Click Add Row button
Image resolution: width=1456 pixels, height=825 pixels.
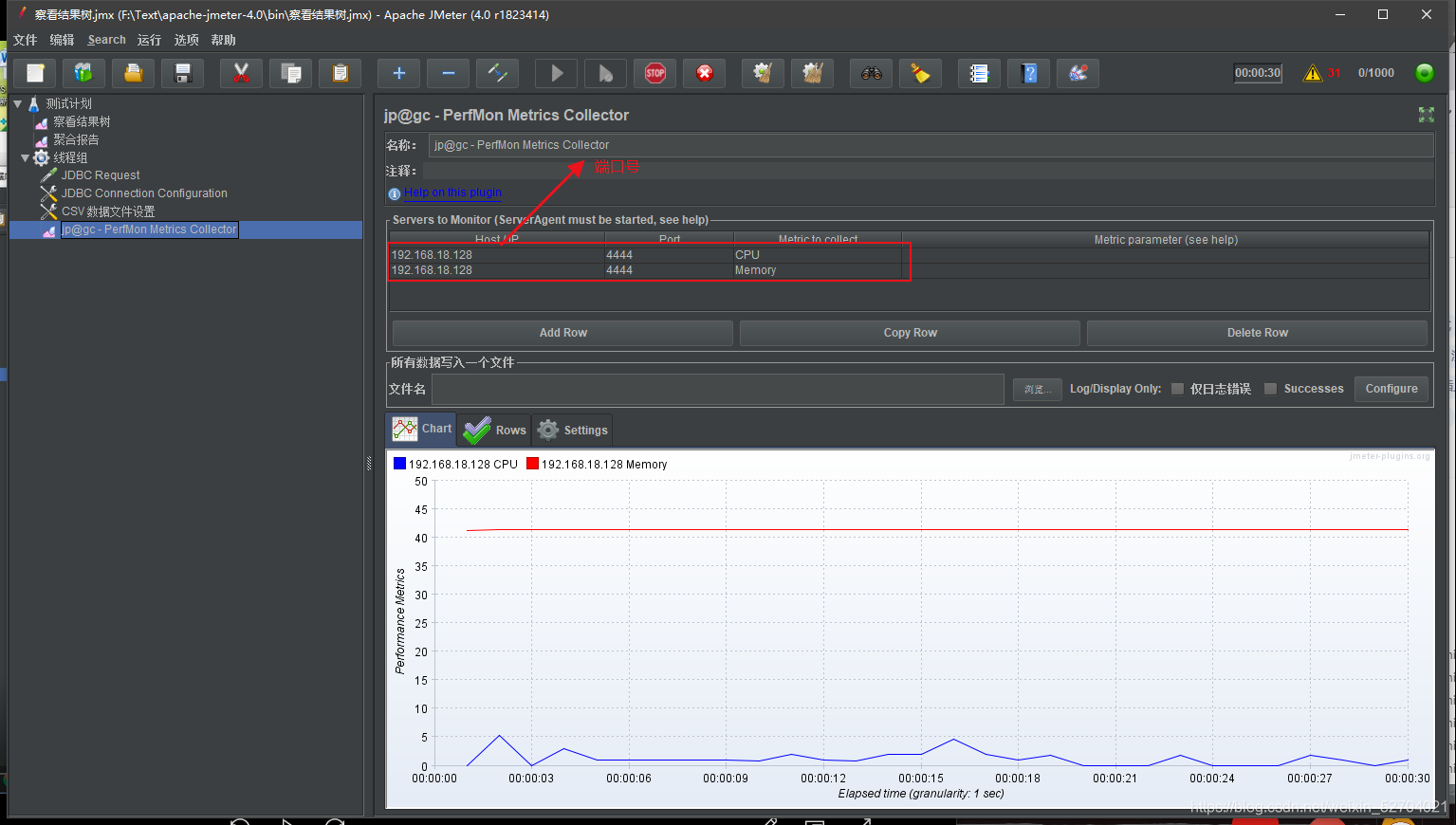562,333
